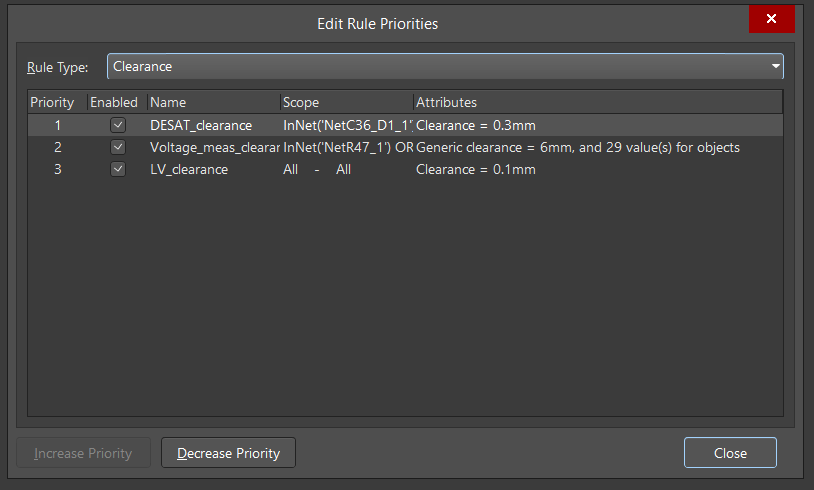Close the dialog with the red X icon

click(771, 19)
